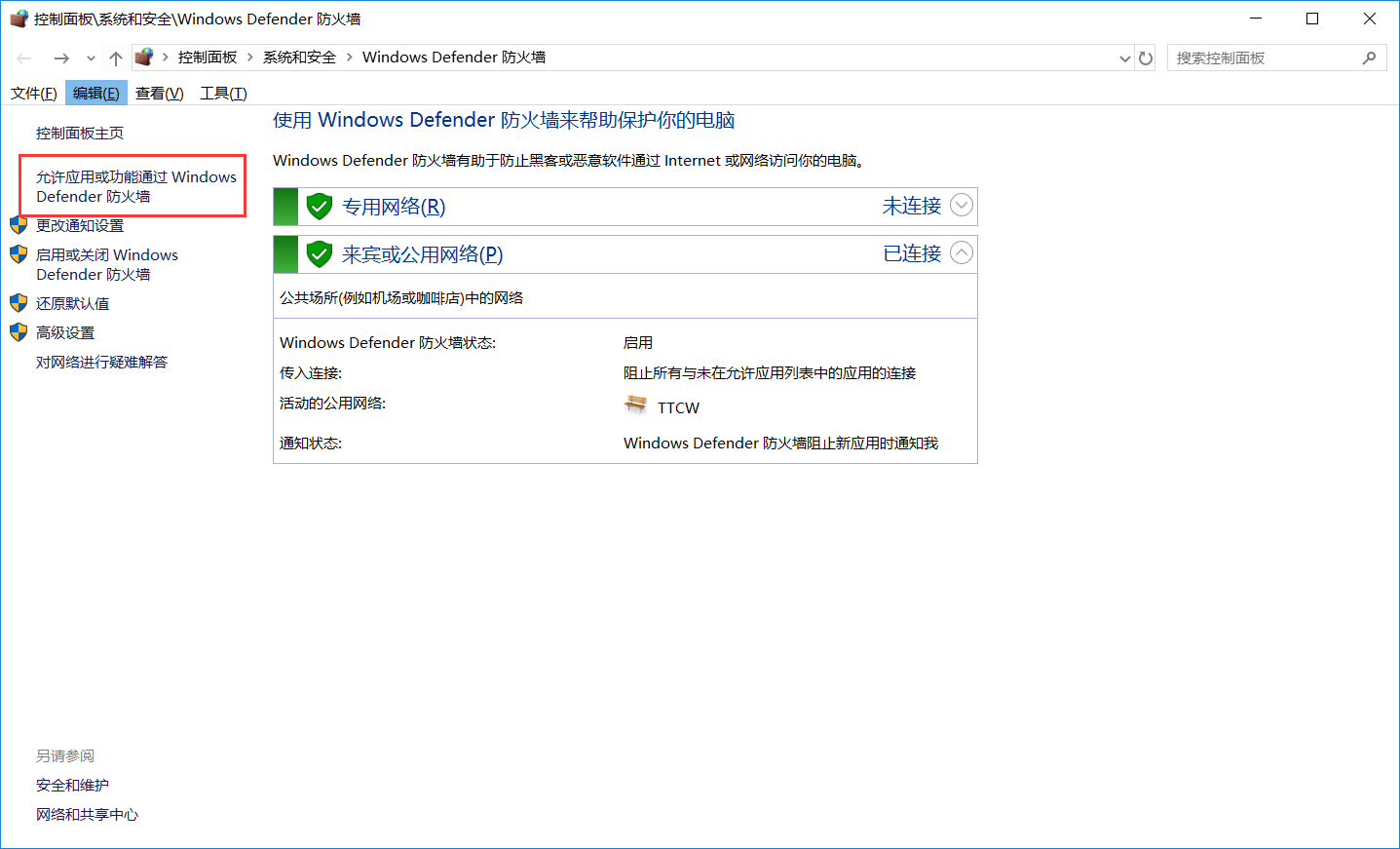The height and width of the screenshot is (849, 1400).
Task: Click Windows Defender 防火墙阻止新应用时通知我 text
Action: [x=780, y=444]
